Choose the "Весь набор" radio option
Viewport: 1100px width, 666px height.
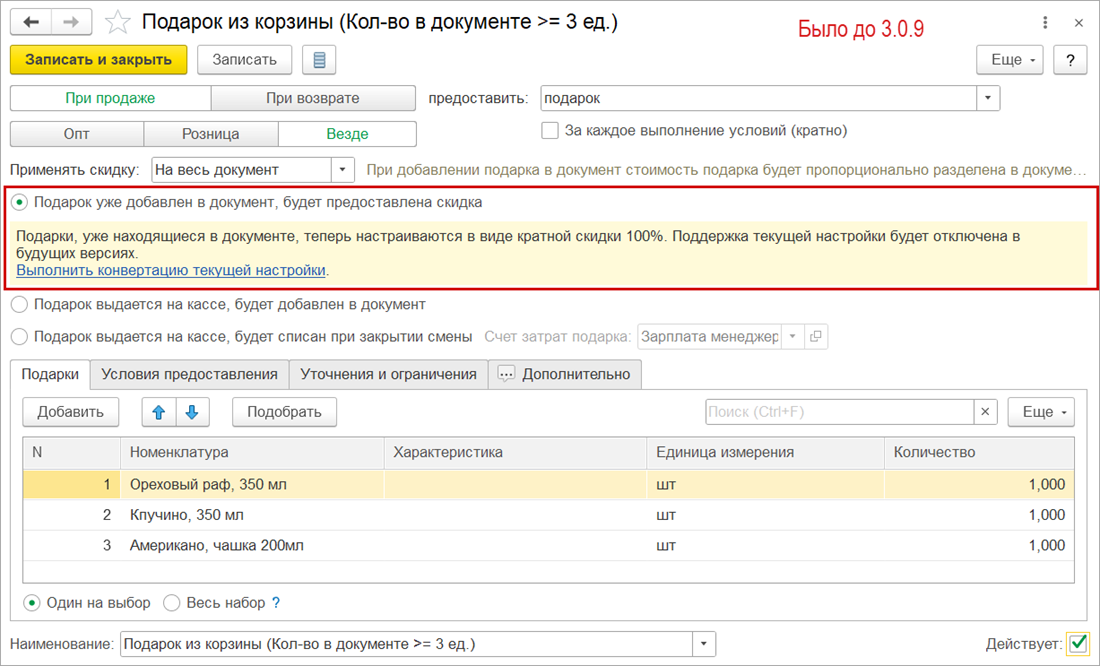172,603
